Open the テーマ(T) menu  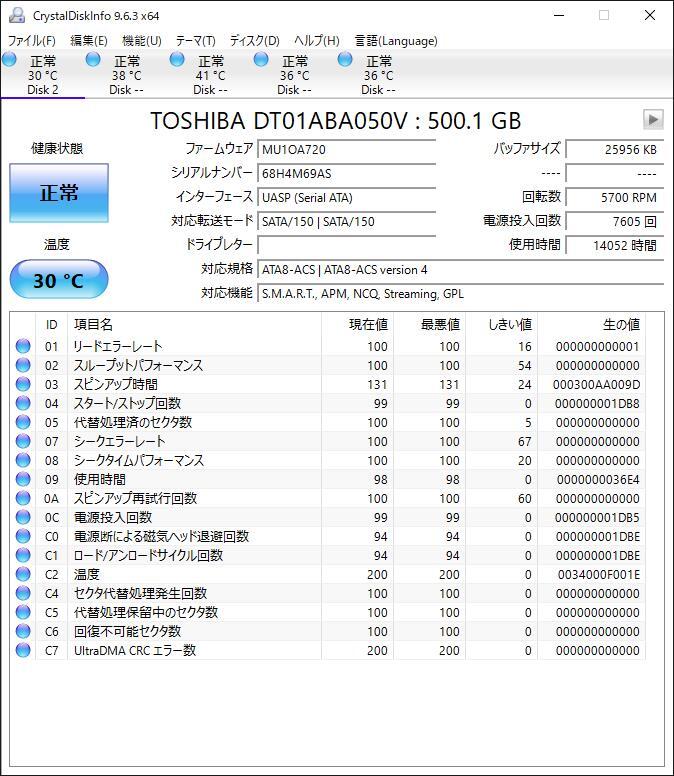pyautogui.click(x=196, y=41)
